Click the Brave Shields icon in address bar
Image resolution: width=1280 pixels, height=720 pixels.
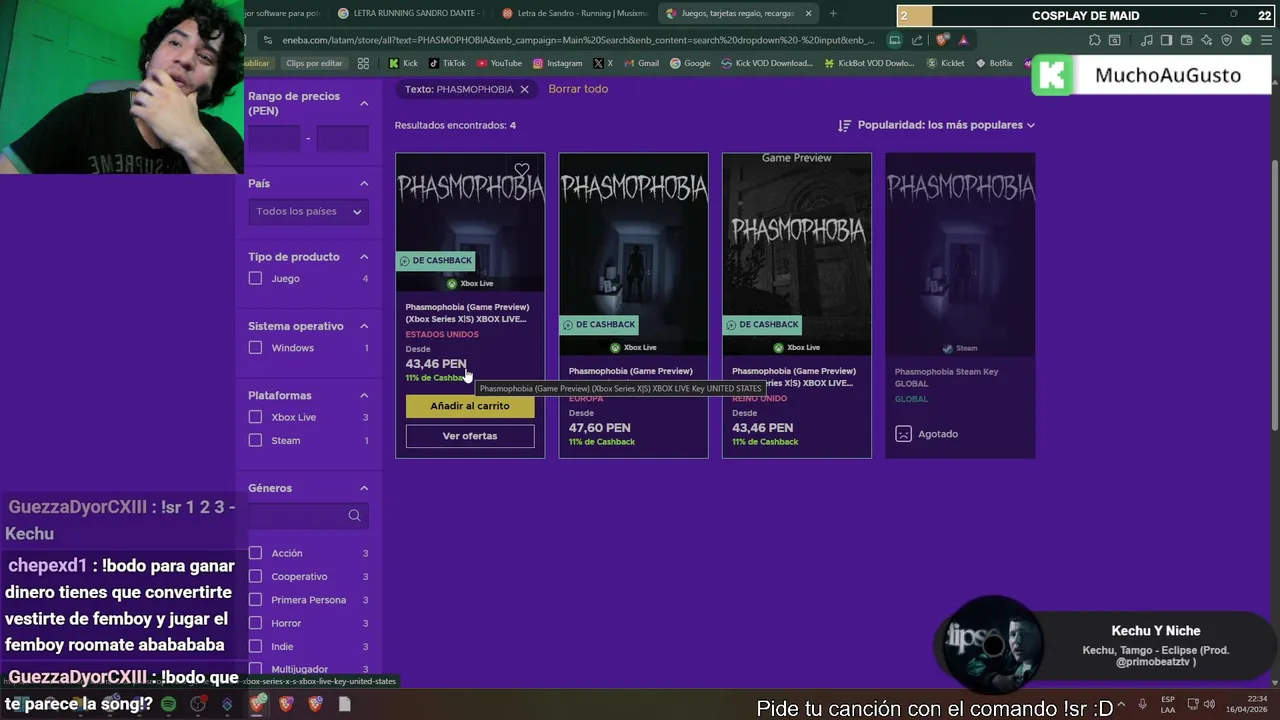[x=942, y=40]
